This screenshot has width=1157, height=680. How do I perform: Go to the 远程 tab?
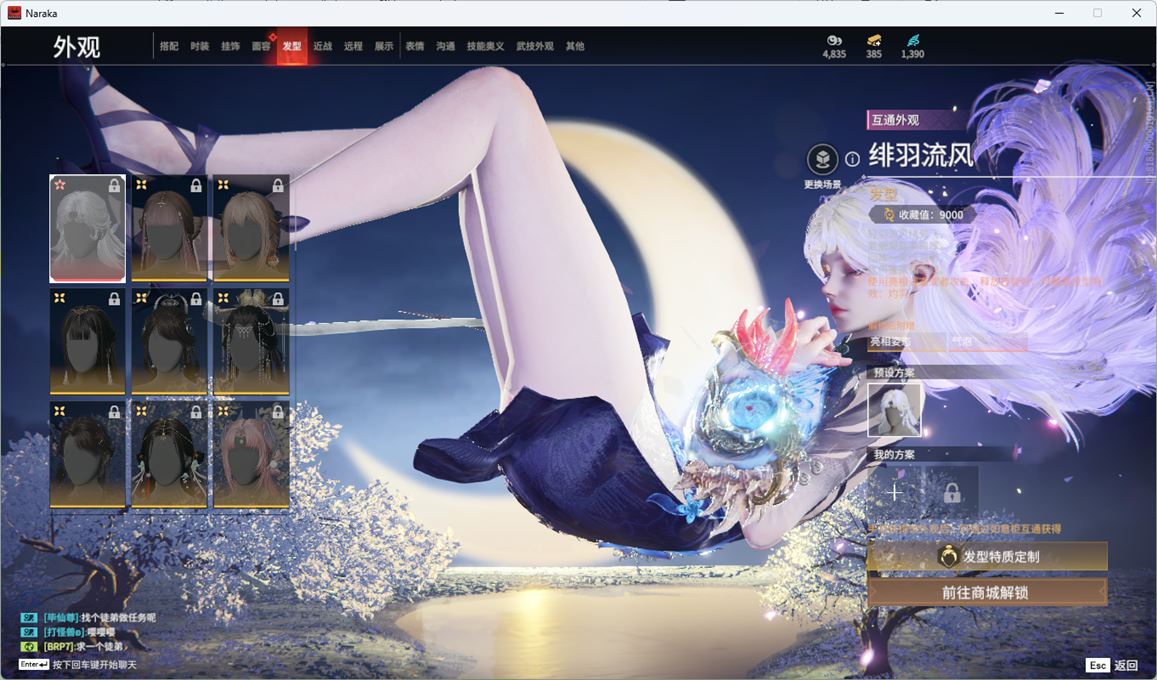tap(353, 46)
